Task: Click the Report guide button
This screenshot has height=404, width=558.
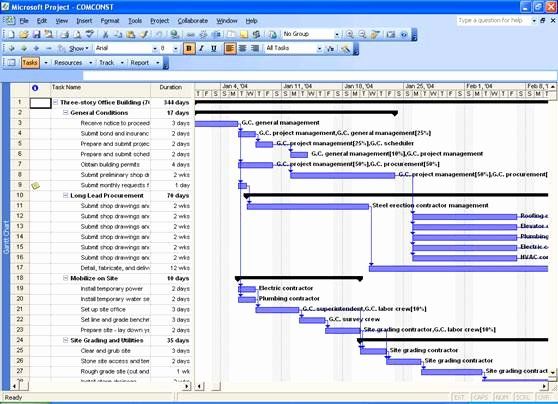Action: point(140,63)
